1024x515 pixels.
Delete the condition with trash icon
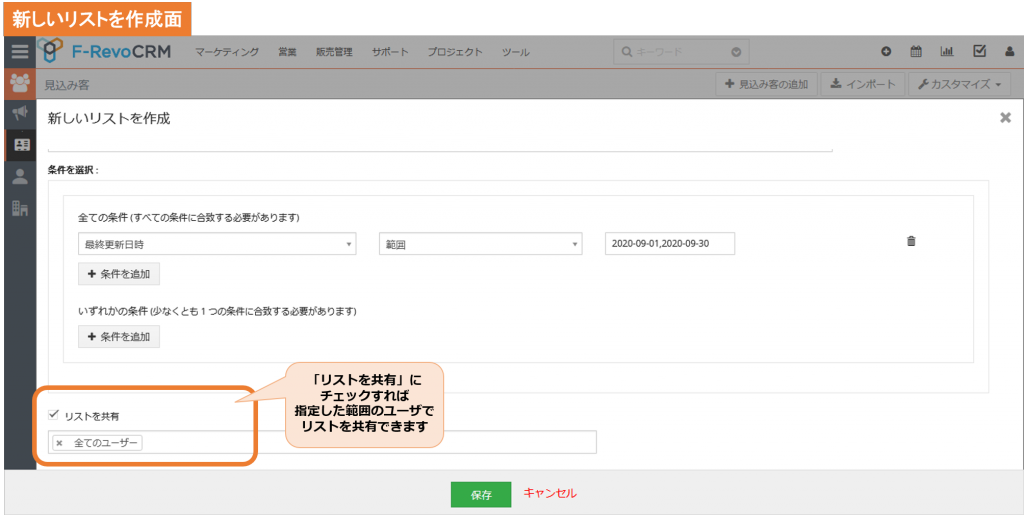point(911,242)
